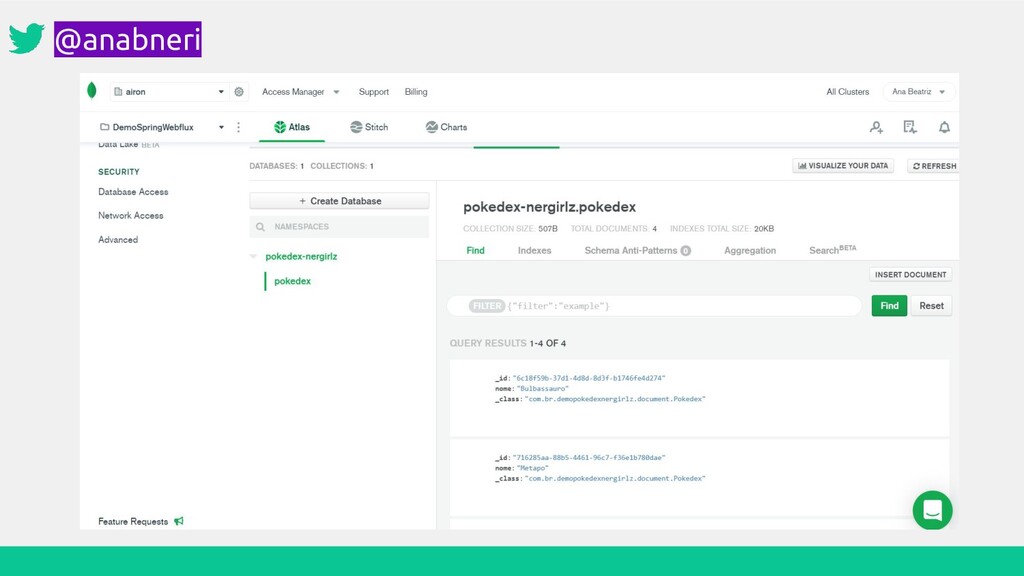
Task: Open the Billing link
Action: click(x=416, y=92)
